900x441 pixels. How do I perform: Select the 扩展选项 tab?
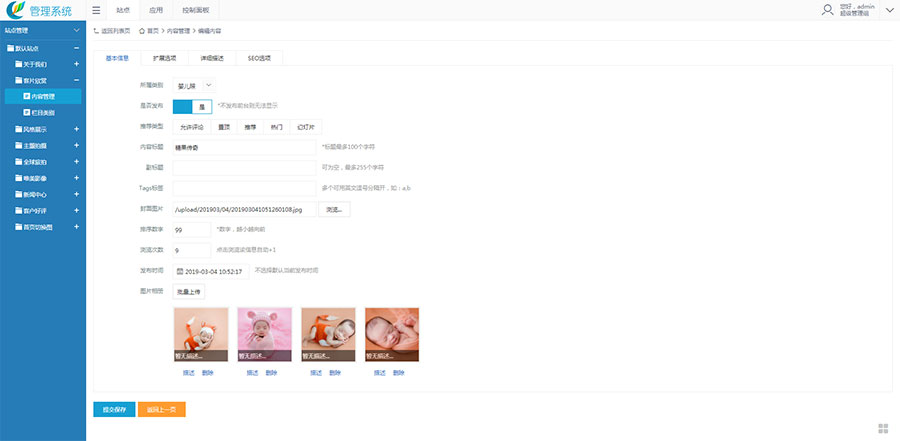coord(164,58)
